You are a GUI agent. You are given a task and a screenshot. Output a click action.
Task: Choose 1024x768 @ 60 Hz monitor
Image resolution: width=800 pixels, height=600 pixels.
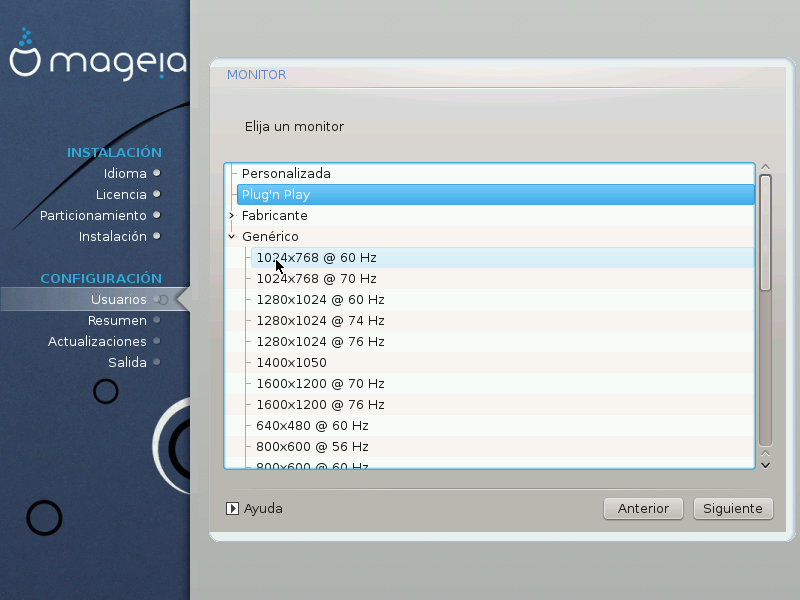pyautogui.click(x=502, y=257)
